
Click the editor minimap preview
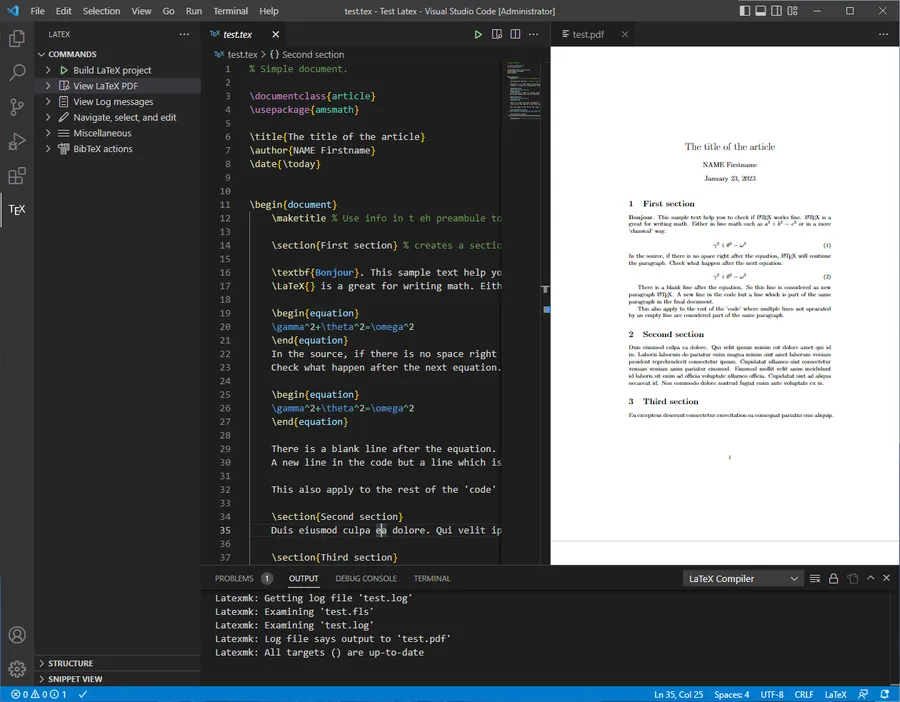click(523, 91)
